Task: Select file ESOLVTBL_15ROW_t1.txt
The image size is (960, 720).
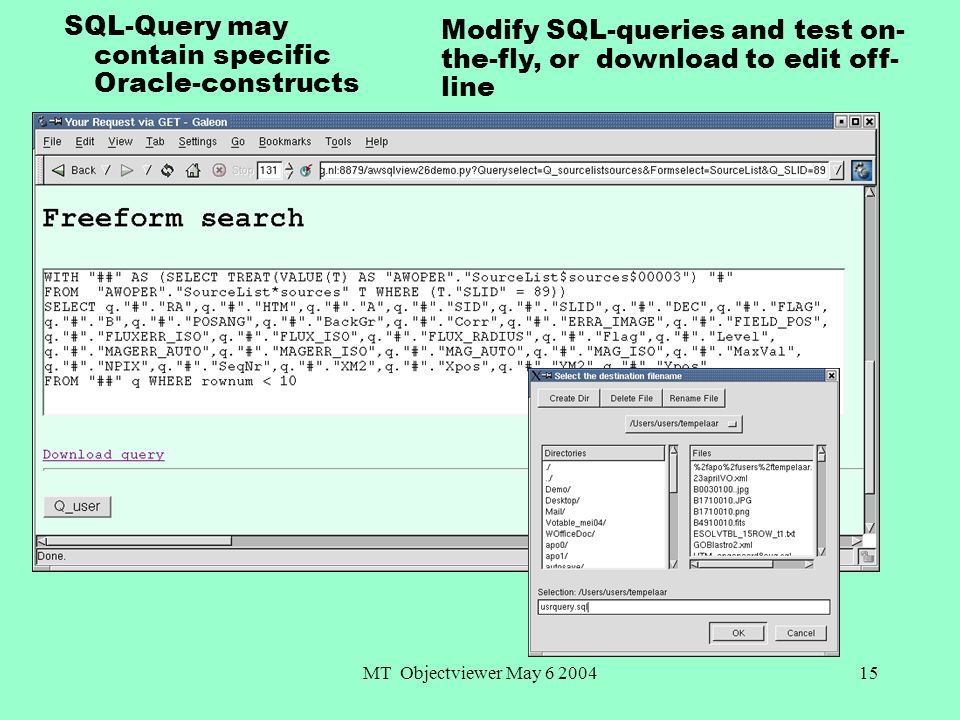Action: point(743,533)
